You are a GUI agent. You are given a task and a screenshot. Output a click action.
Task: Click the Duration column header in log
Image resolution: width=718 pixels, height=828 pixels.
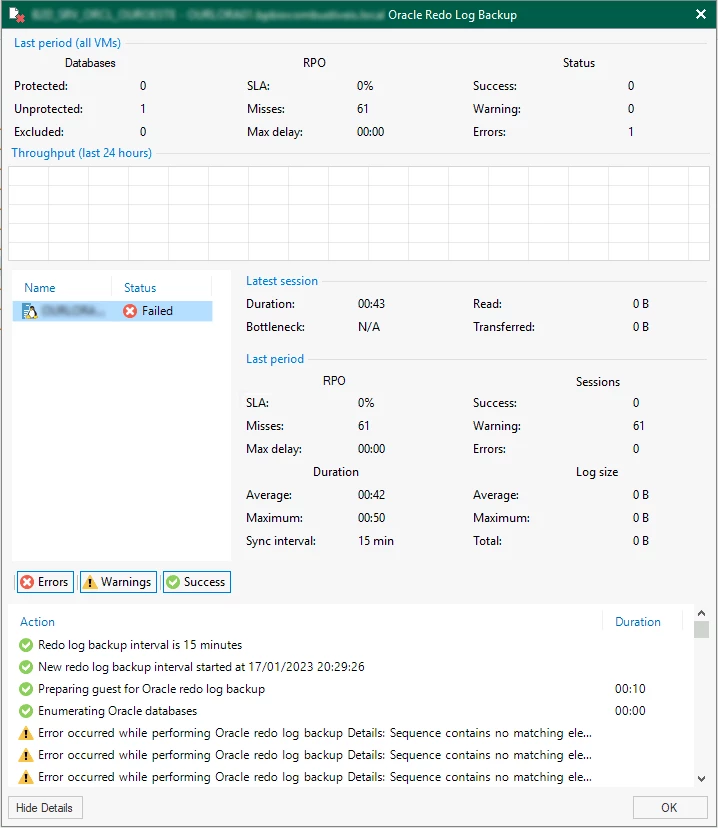[x=638, y=622]
